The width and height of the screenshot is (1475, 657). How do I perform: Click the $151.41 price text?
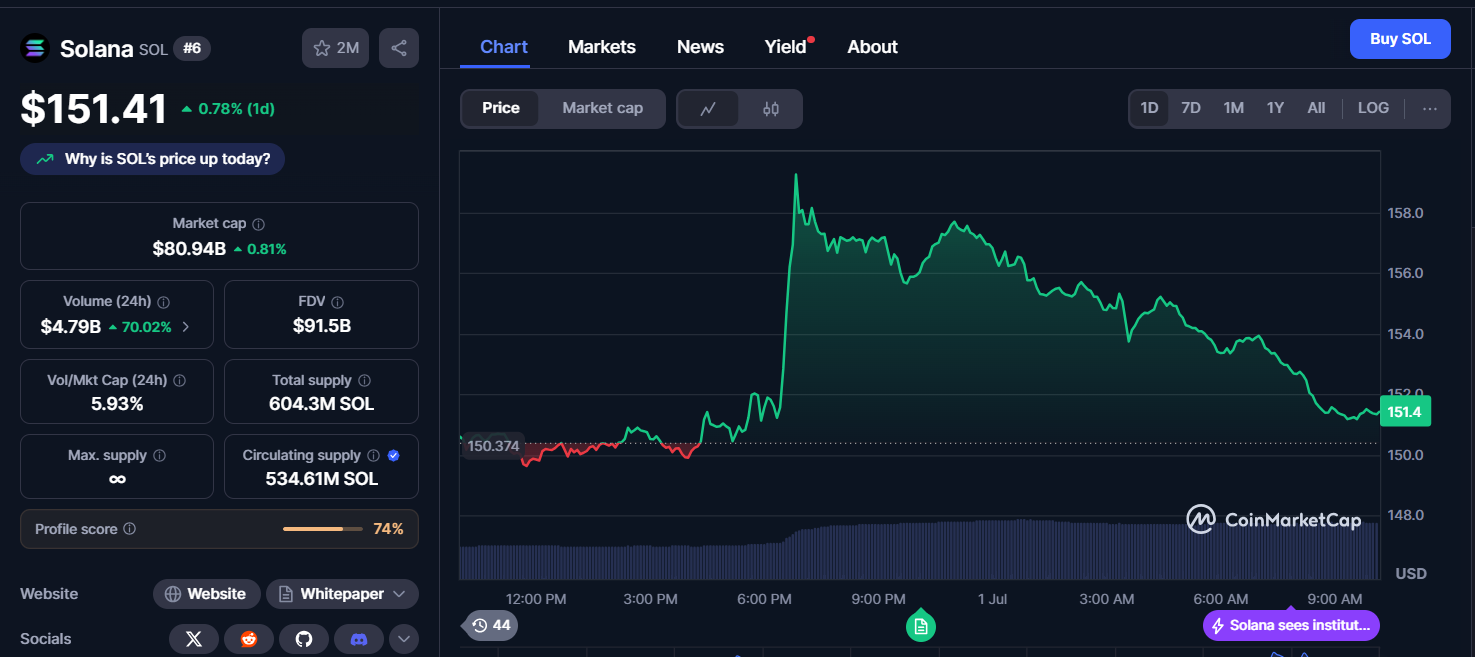tap(94, 109)
